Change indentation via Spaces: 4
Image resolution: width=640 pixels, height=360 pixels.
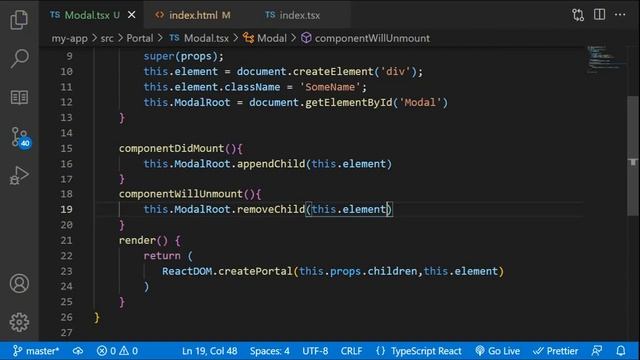coord(270,351)
